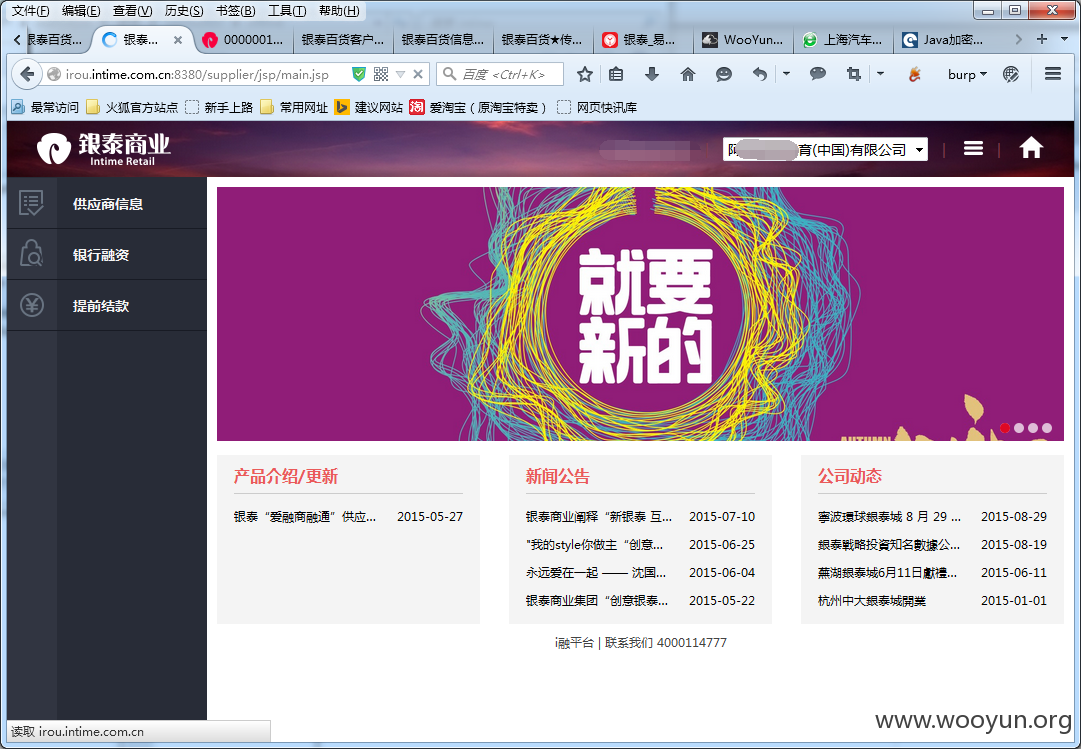Click the browser back arrow button

click(27, 74)
